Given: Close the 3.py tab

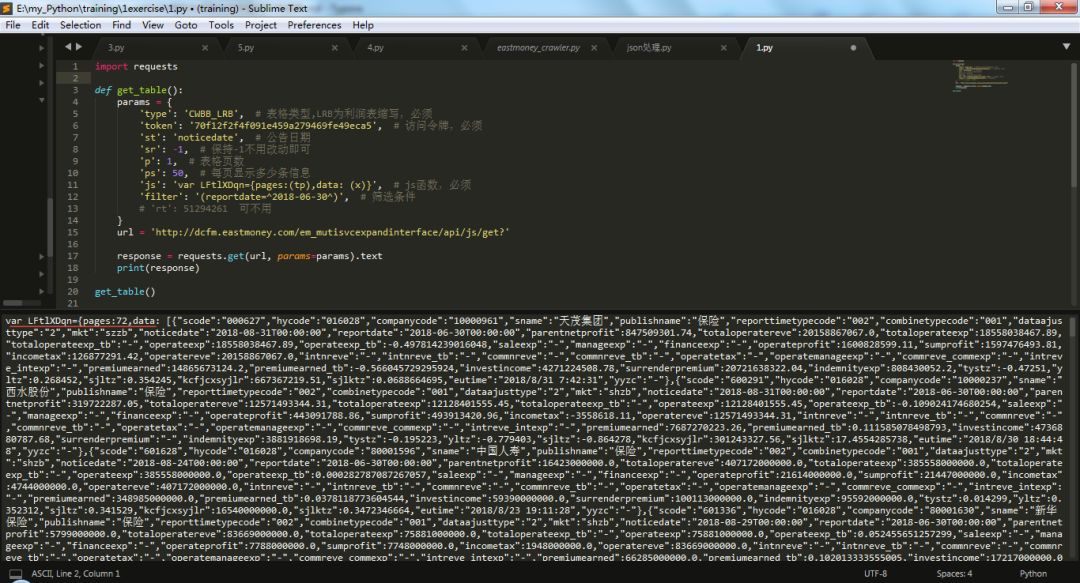Looking at the screenshot, I should click(205, 47).
